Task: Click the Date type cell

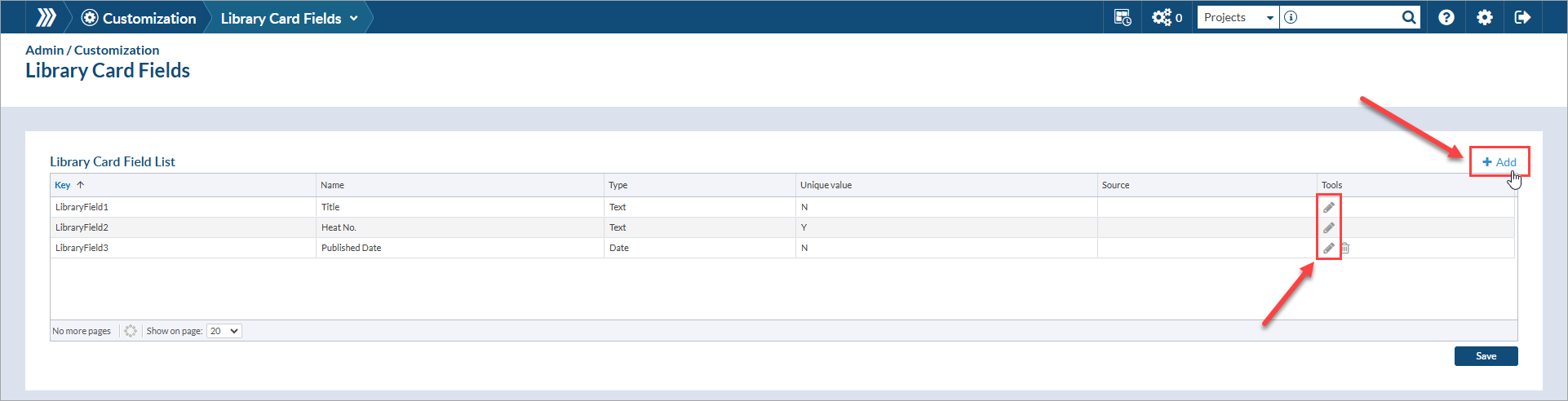Action: click(700, 248)
